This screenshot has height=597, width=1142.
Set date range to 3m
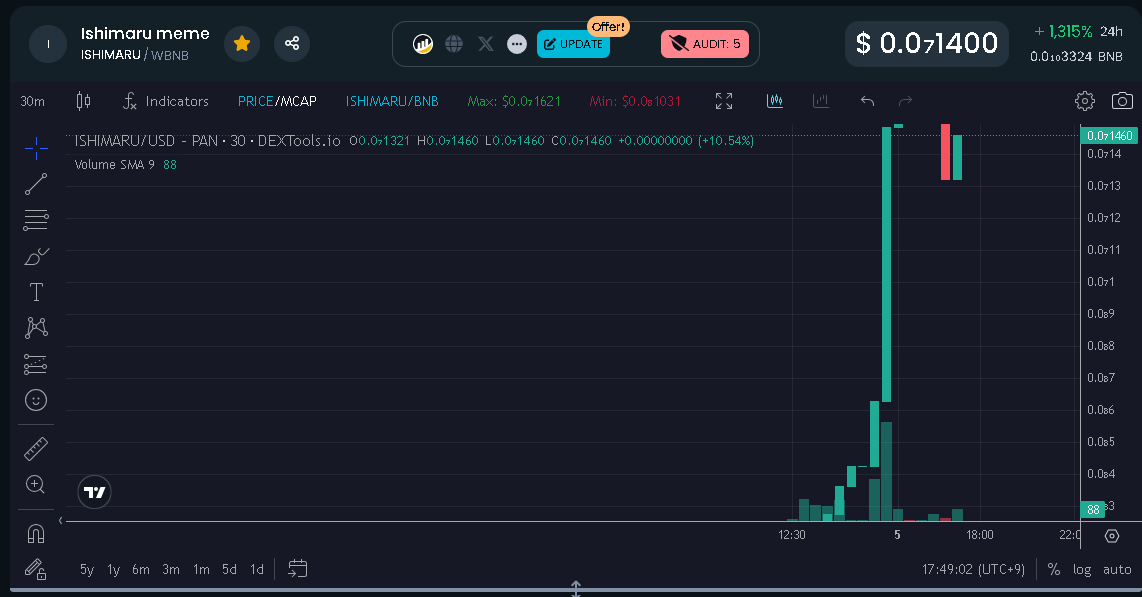(171, 569)
